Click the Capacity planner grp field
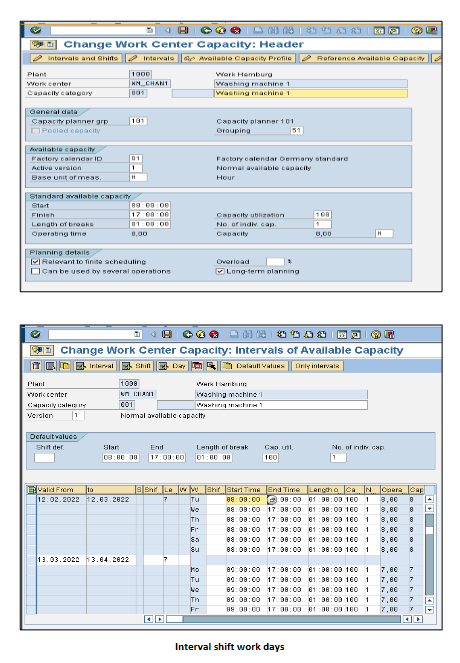 pyautogui.click(x=138, y=121)
